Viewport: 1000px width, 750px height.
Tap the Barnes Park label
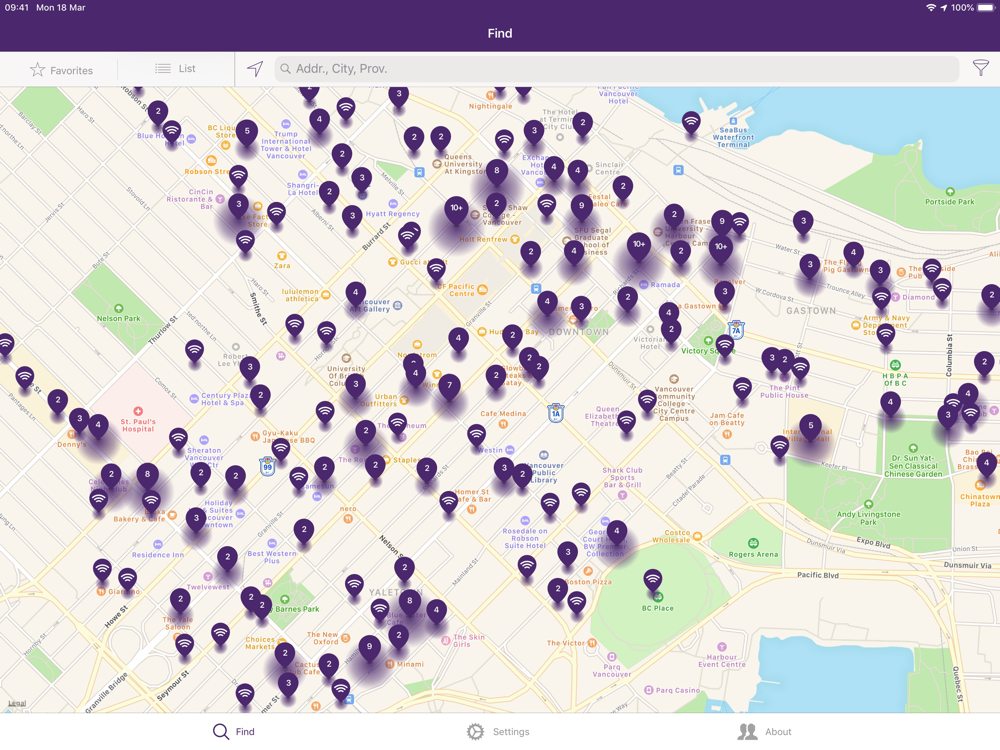click(x=297, y=609)
